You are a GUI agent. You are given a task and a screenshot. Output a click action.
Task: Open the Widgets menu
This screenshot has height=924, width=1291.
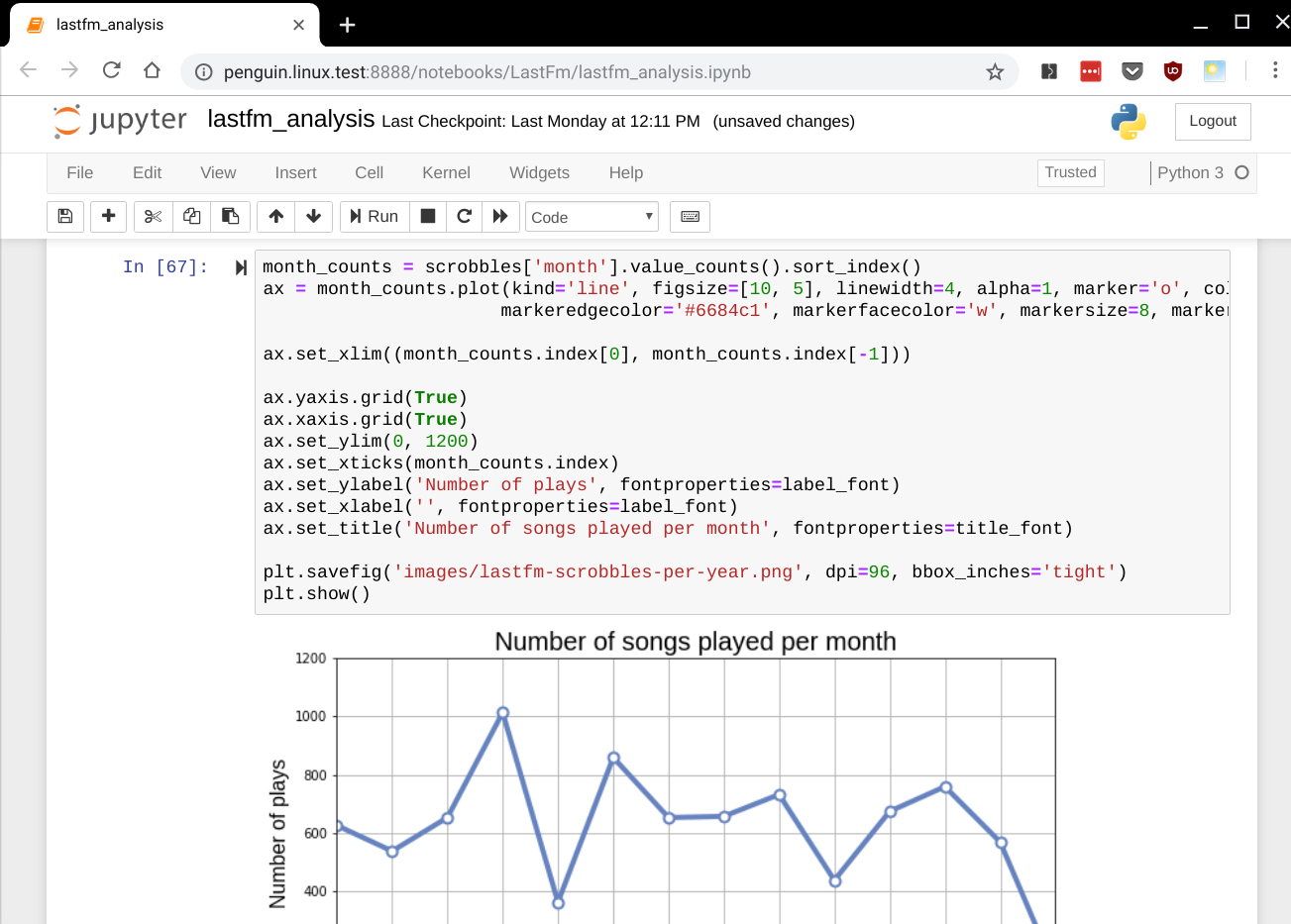539,172
